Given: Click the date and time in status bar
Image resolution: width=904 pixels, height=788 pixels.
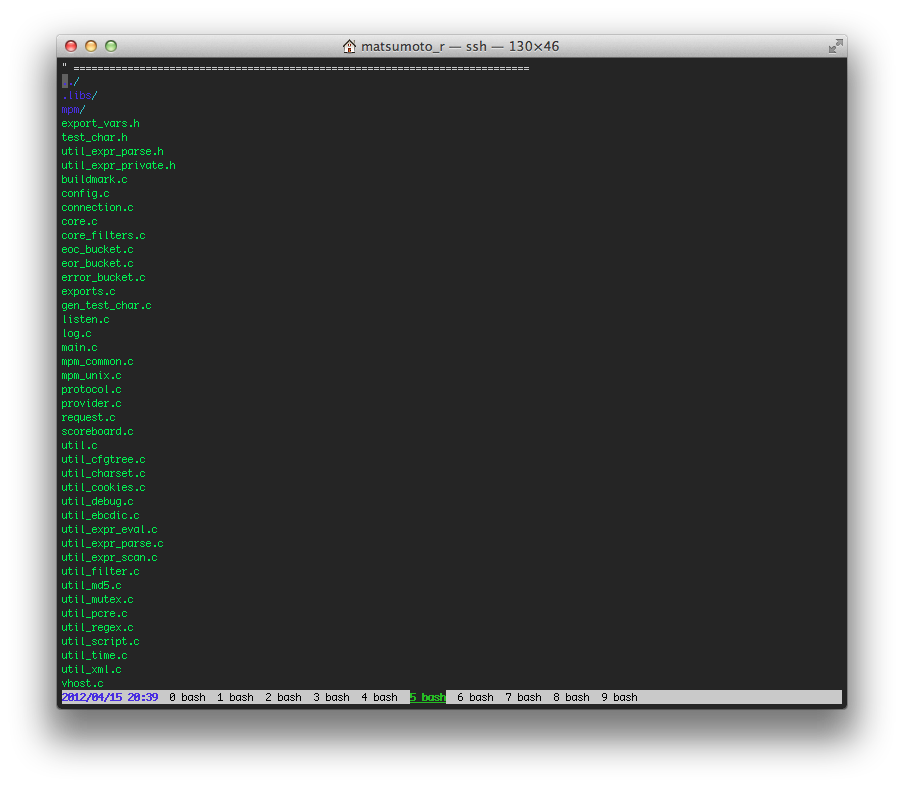Looking at the screenshot, I should click(x=110, y=698).
